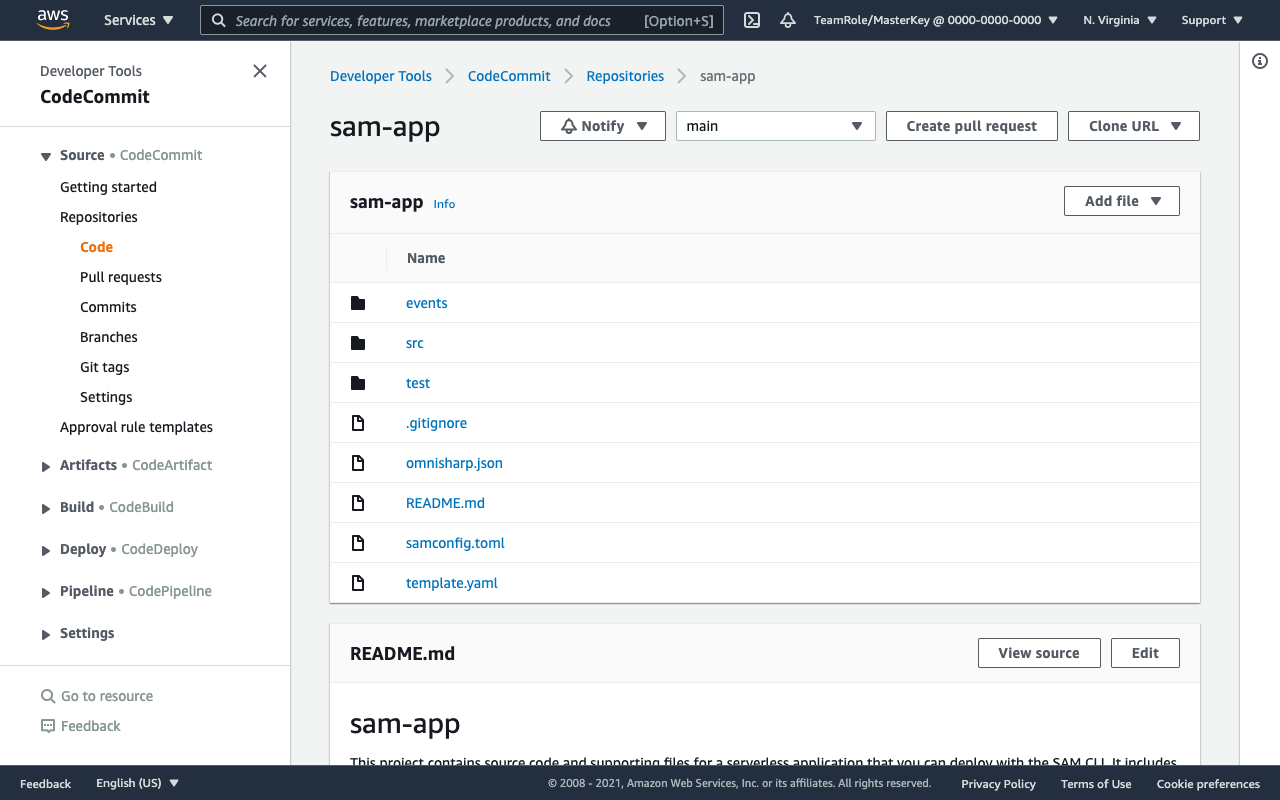Expand the Deploy CodeDeploy section
Screen dimensions: 1280x800
[x=46, y=550]
